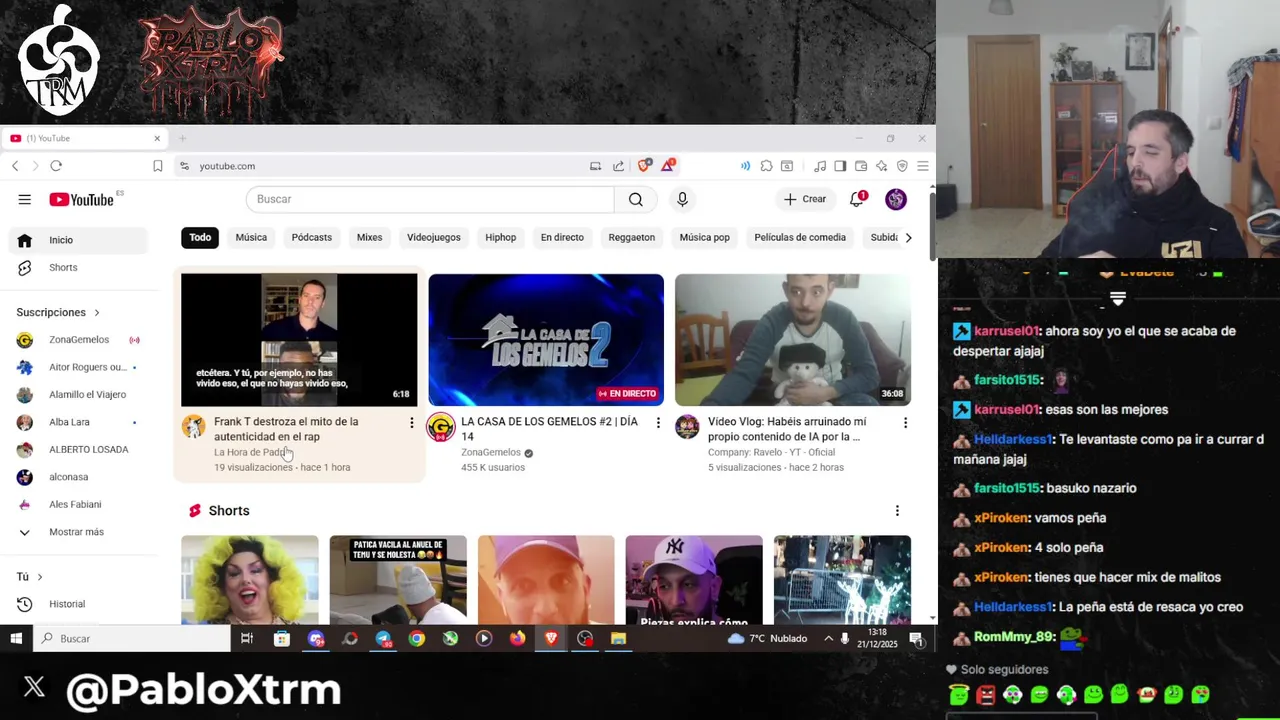Viewport: 1280px width, 720px height.
Task: Go back in browser history
Action: click(15, 166)
